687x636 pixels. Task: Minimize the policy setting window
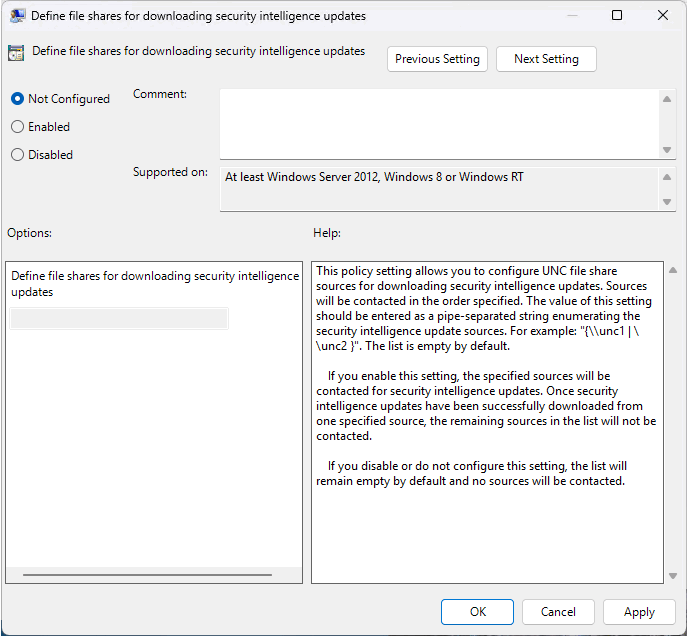571,16
